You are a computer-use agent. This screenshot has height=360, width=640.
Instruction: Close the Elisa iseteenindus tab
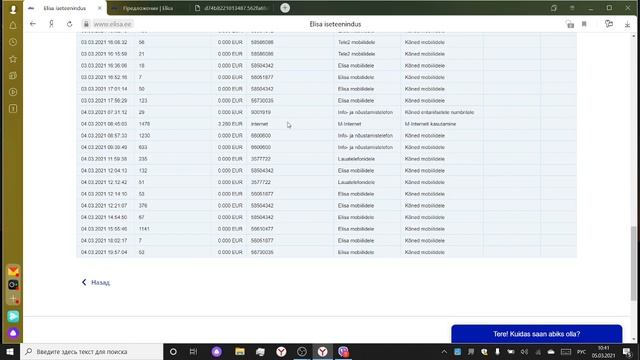(x=100, y=8)
